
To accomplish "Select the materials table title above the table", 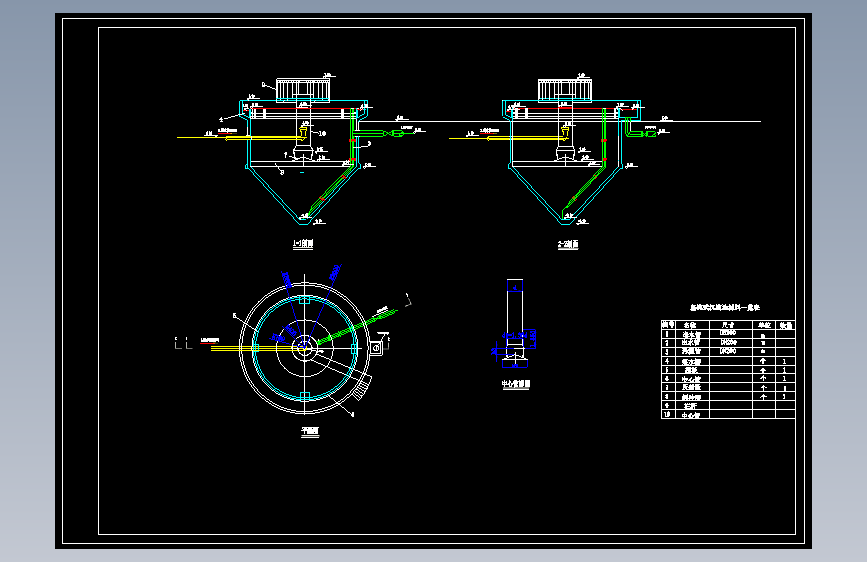I will click(725, 308).
